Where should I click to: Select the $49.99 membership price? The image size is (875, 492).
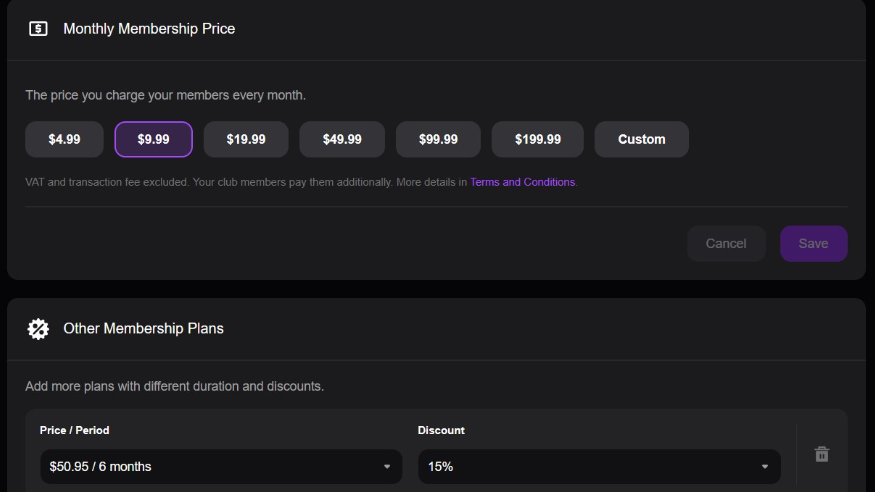click(342, 140)
